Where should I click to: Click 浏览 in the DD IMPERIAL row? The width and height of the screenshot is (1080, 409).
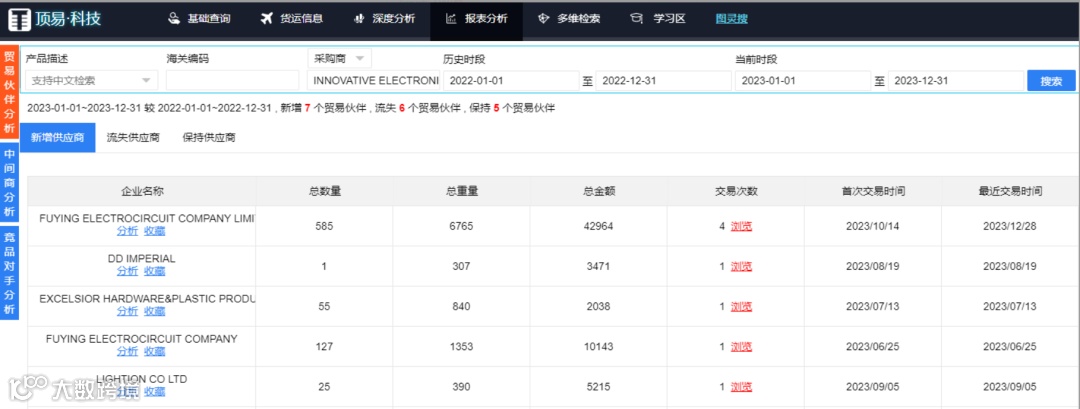[x=741, y=266]
